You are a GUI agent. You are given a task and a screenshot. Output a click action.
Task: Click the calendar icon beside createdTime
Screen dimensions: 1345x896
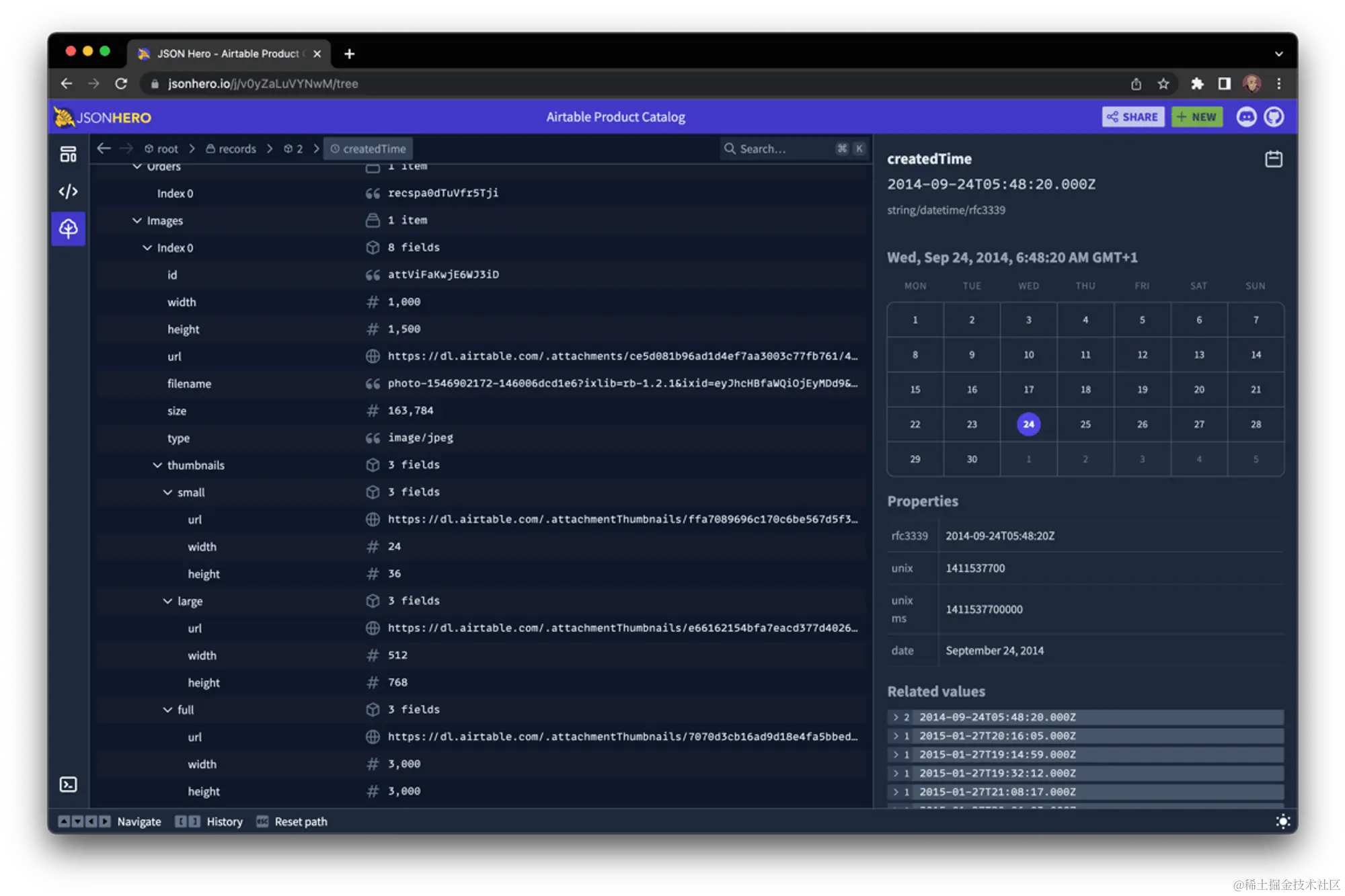pos(1273,159)
